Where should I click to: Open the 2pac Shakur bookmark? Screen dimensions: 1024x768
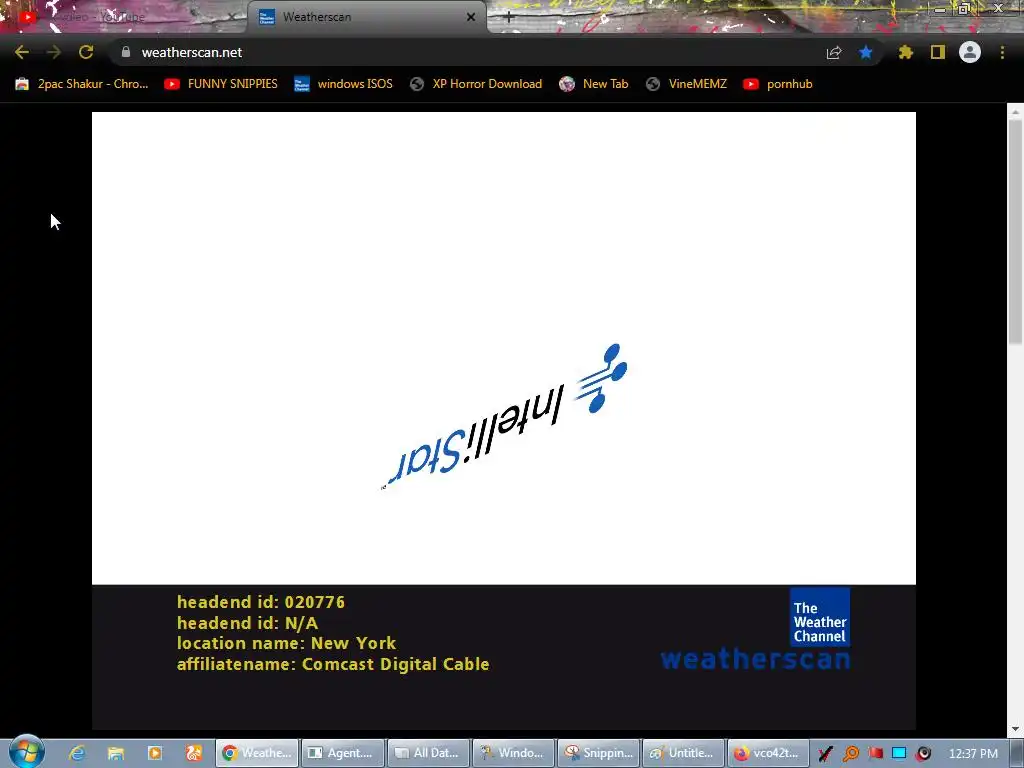point(82,84)
